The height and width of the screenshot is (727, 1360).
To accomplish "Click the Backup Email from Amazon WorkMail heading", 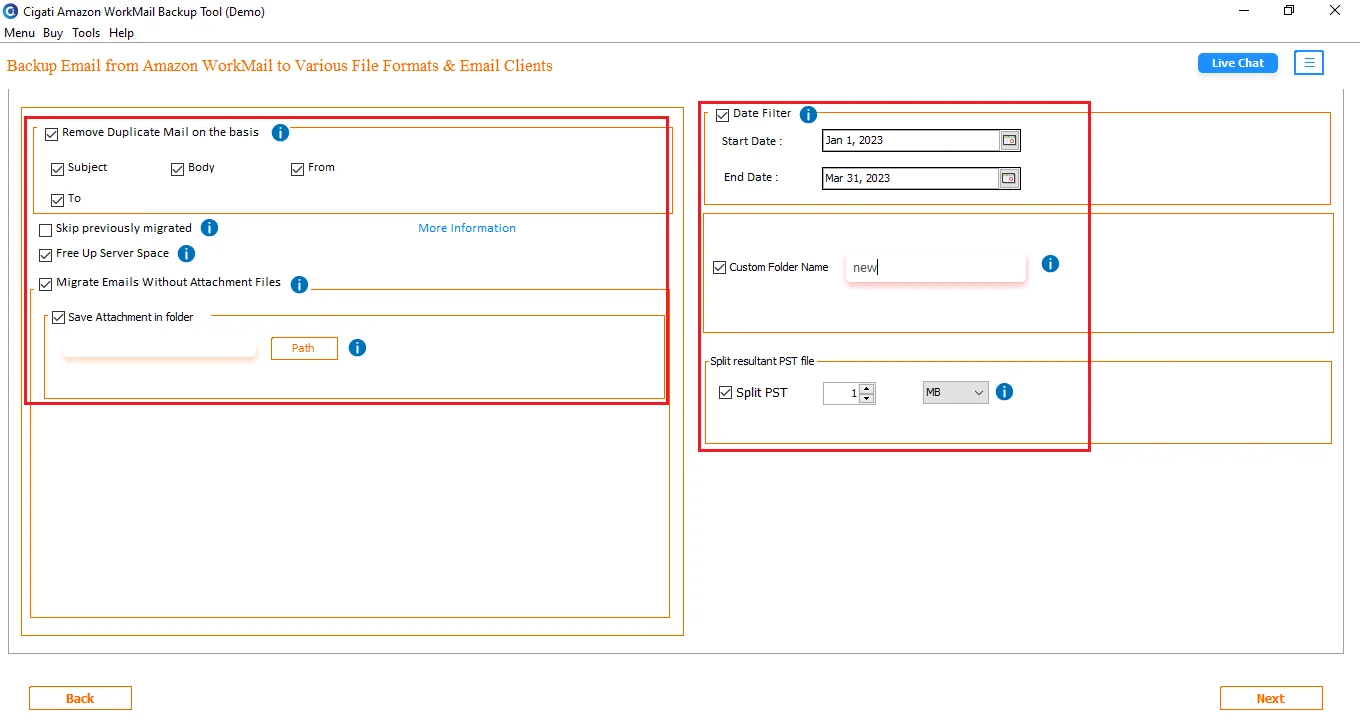I will pyautogui.click(x=280, y=66).
